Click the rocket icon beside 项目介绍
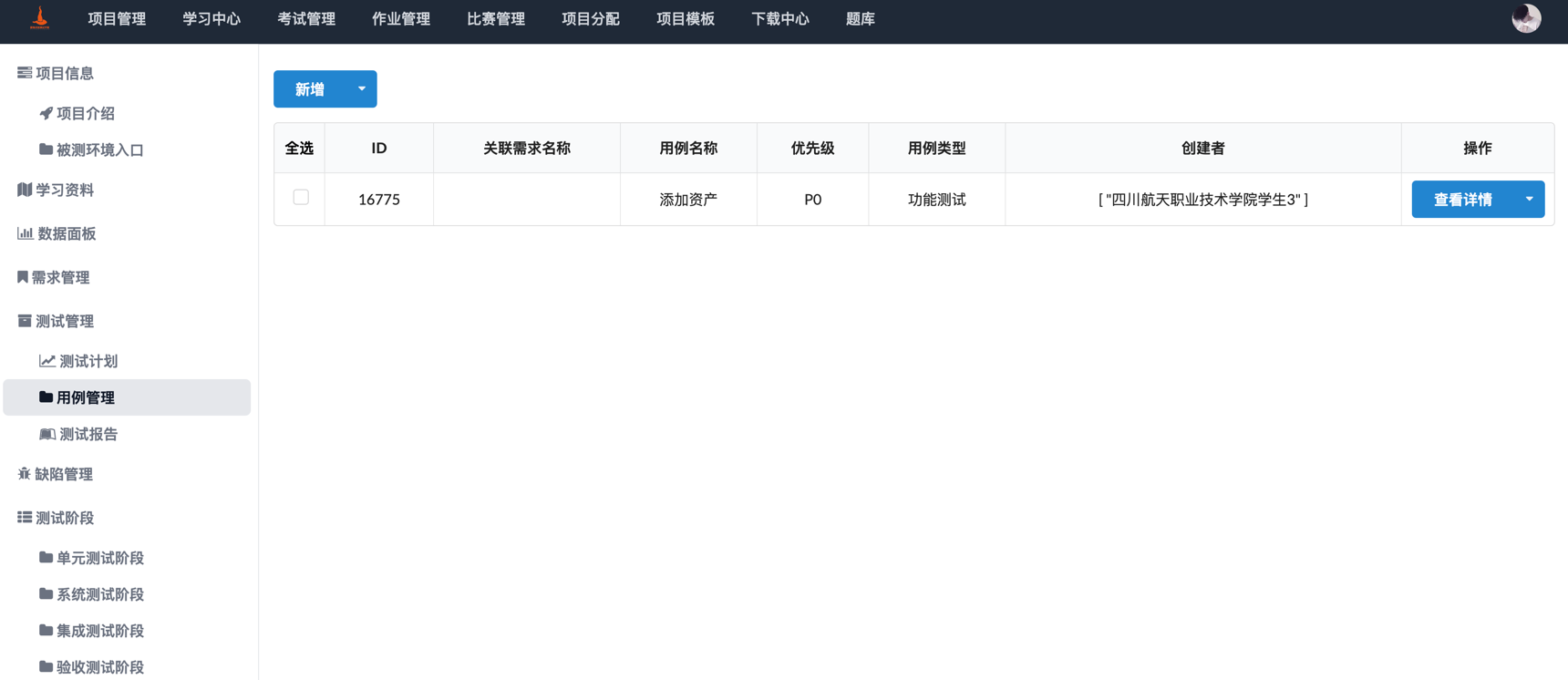This screenshot has width=1568, height=680. tap(46, 113)
